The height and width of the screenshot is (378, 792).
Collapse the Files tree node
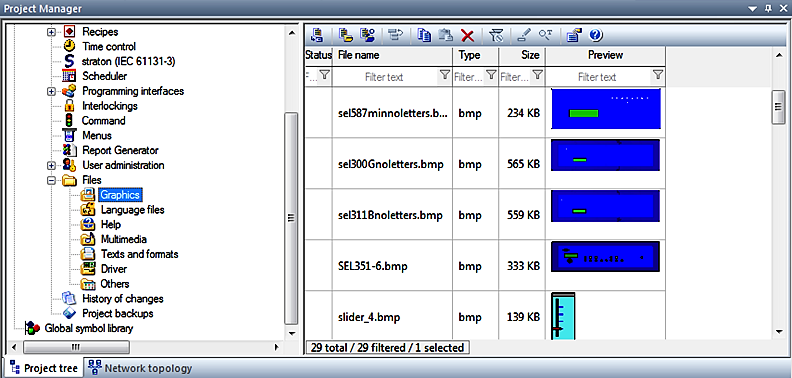click(x=51, y=180)
